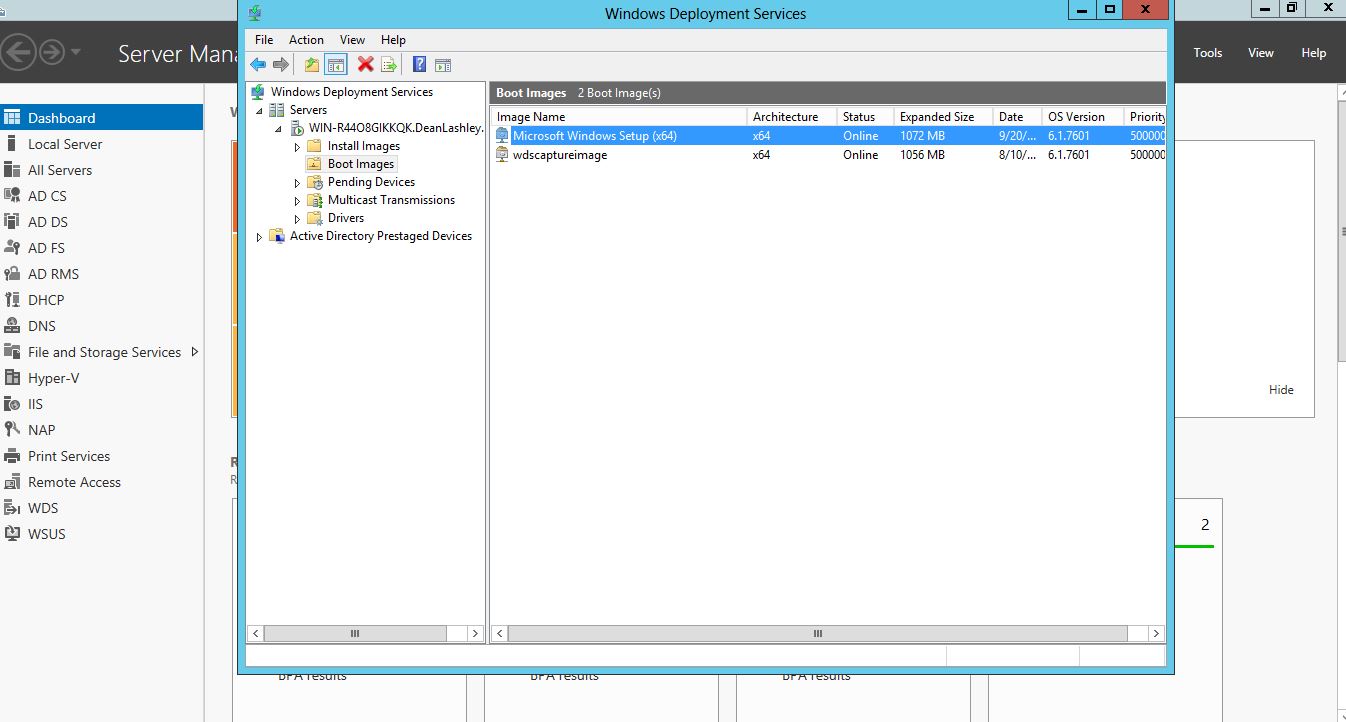Click the Up One Level folder icon

coord(312,65)
